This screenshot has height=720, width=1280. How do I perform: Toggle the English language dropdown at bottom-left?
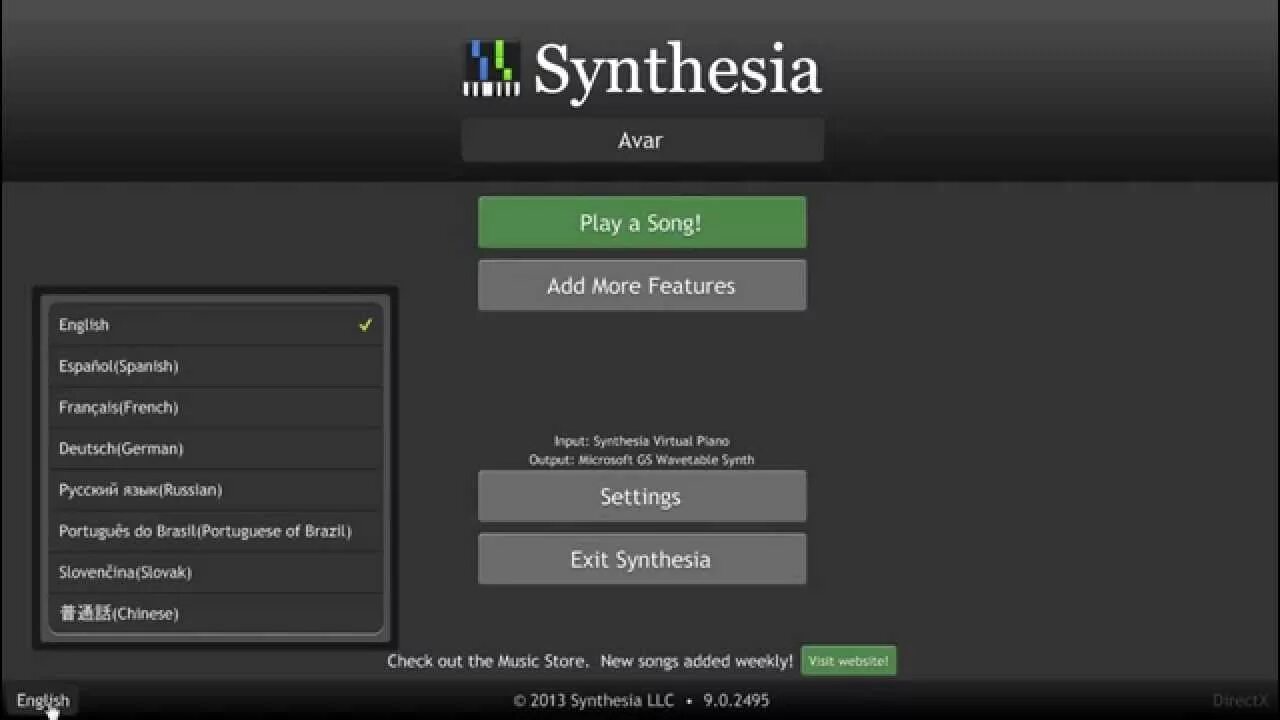43,700
